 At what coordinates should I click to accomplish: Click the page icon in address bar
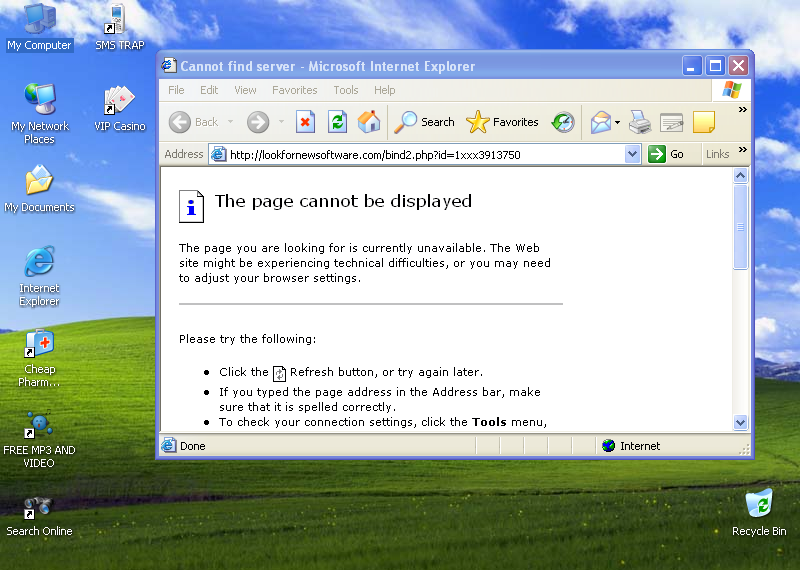218,154
